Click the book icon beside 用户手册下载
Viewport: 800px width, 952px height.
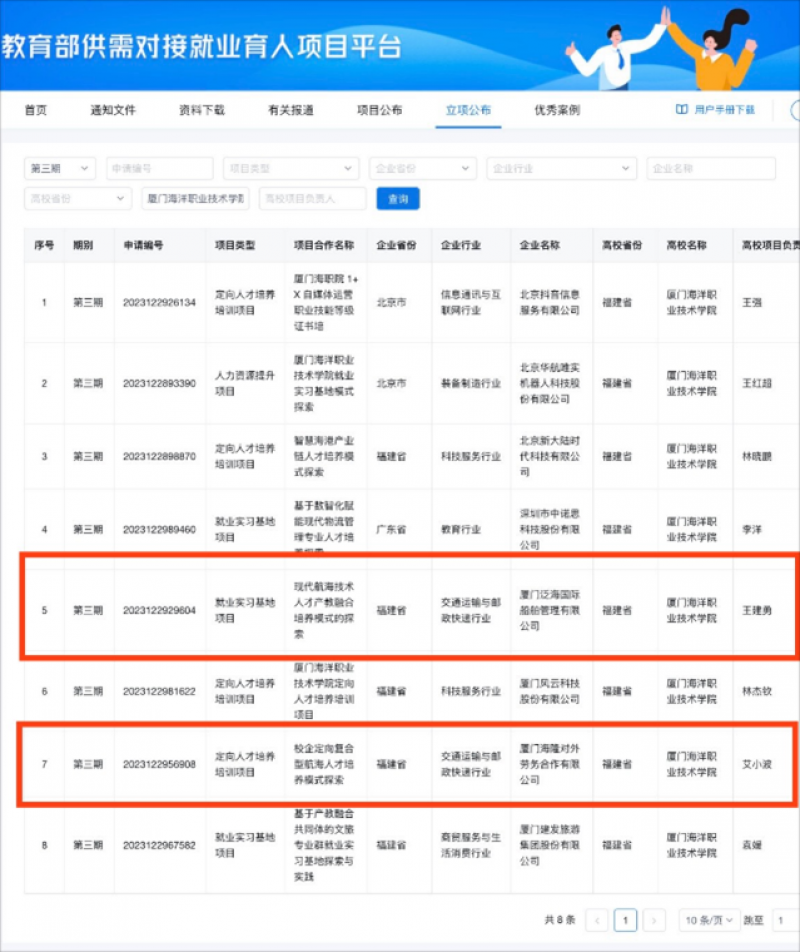(681, 110)
